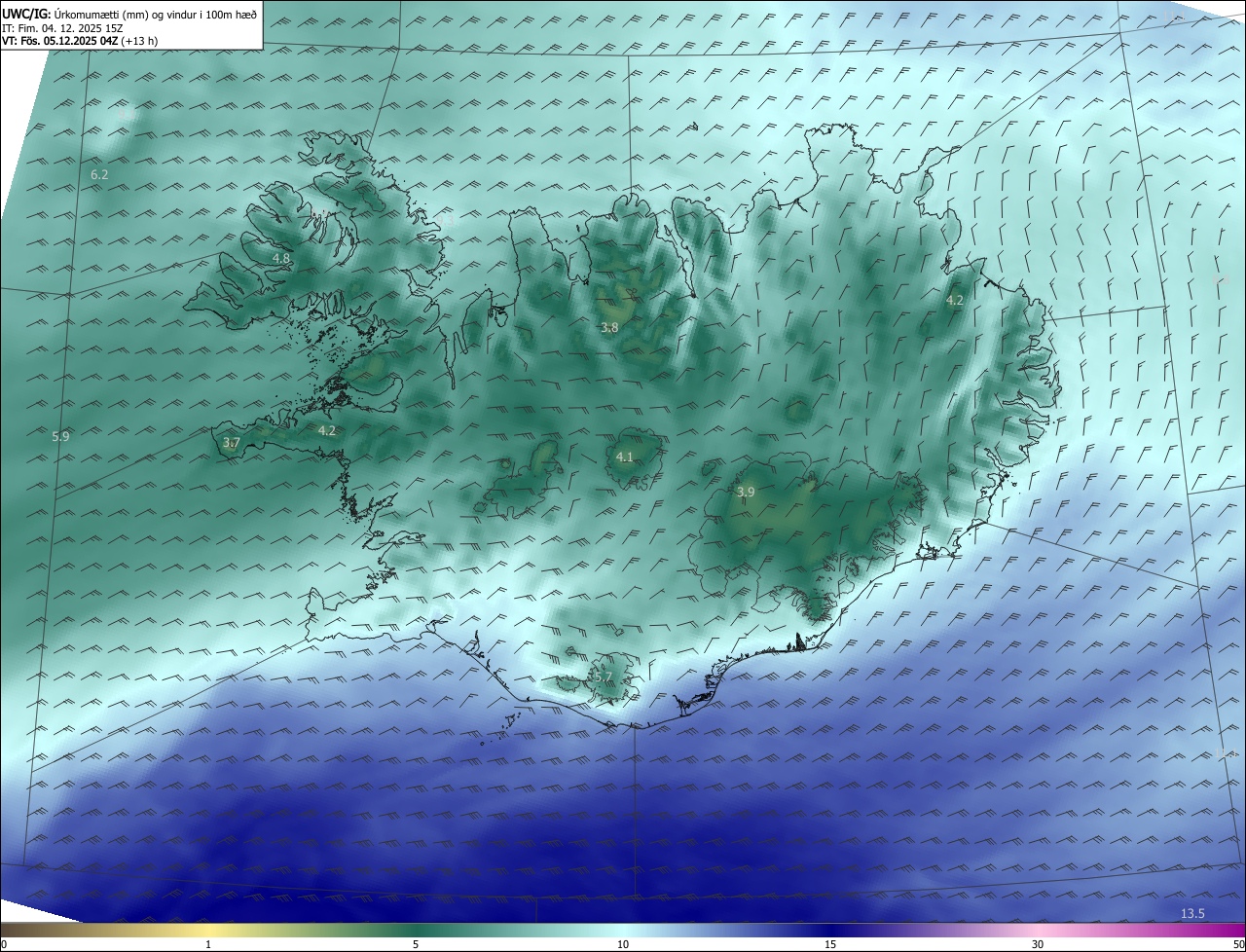Click the 6.2 value label on the map

point(99,174)
